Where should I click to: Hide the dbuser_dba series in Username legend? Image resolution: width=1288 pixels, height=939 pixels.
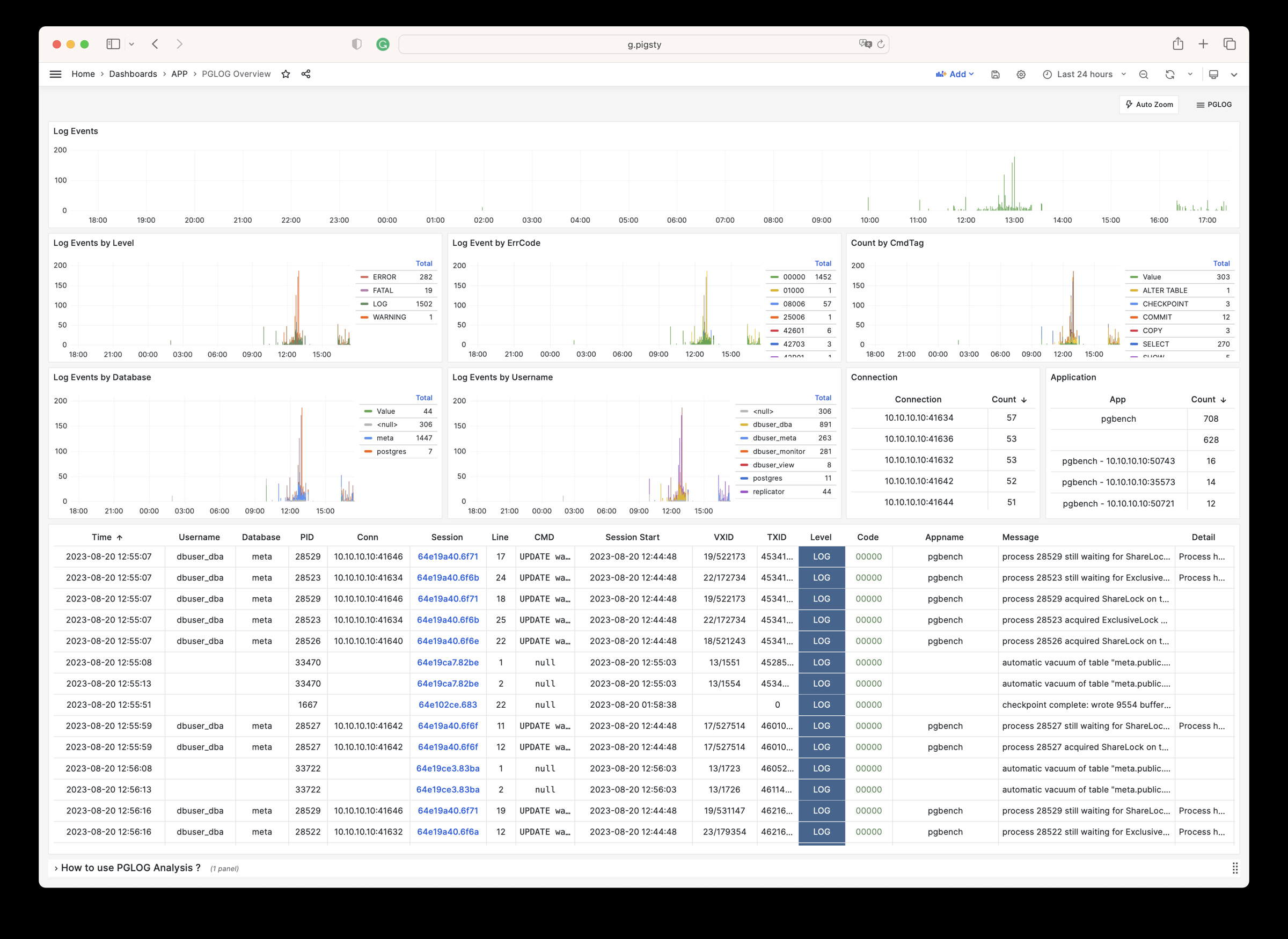click(773, 424)
